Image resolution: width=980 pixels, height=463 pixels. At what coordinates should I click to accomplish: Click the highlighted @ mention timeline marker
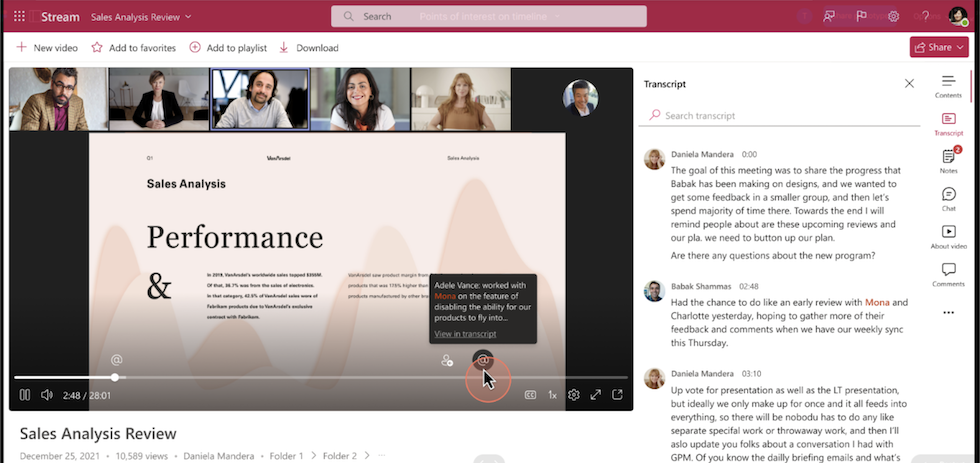tap(482, 360)
